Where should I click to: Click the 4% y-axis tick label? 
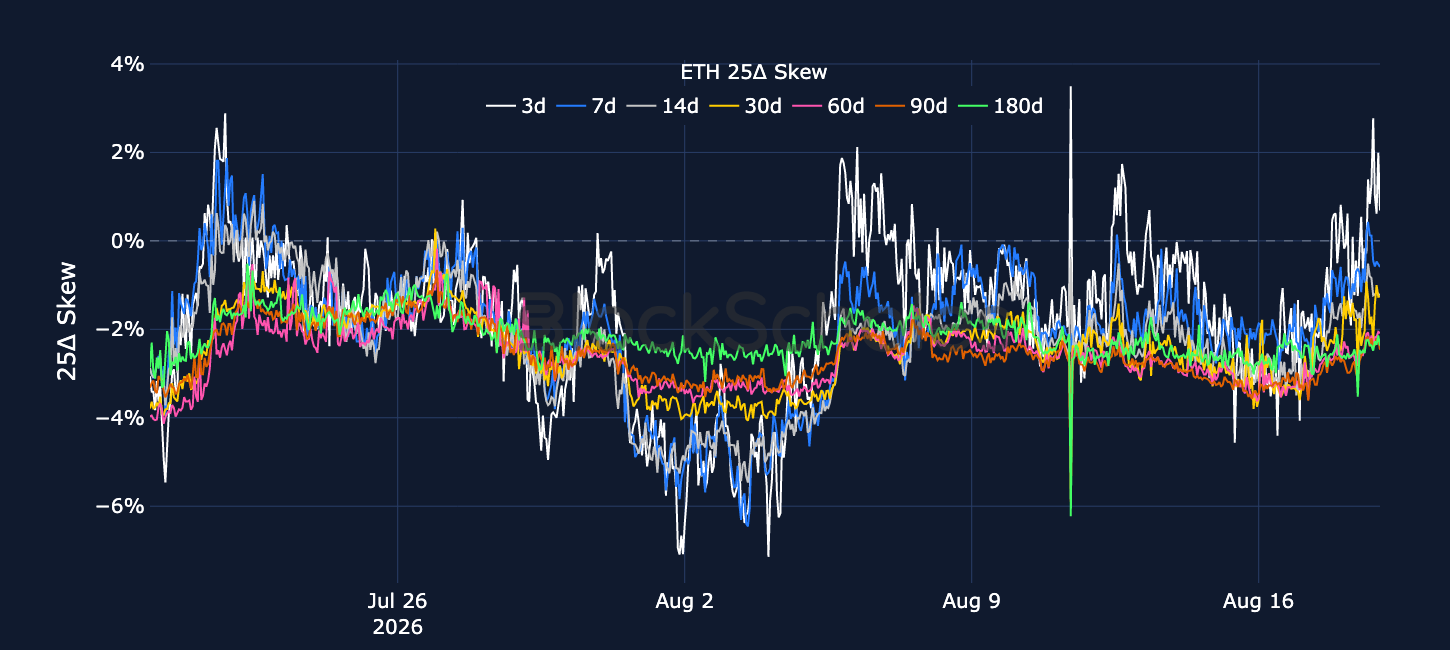127,64
